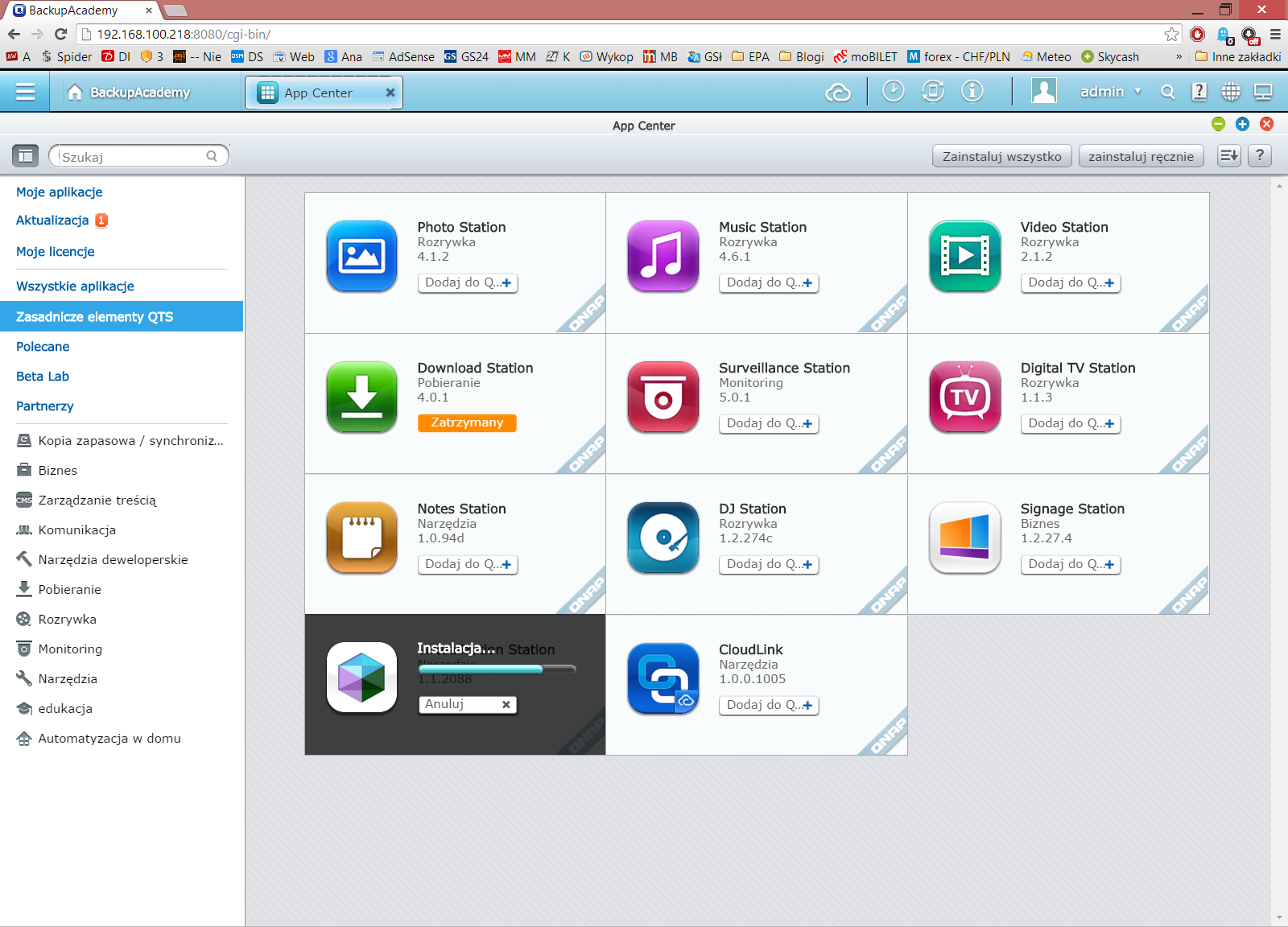Click the zainstaluj ręcznie button
The height and width of the screenshot is (927, 1288).
(x=1141, y=156)
